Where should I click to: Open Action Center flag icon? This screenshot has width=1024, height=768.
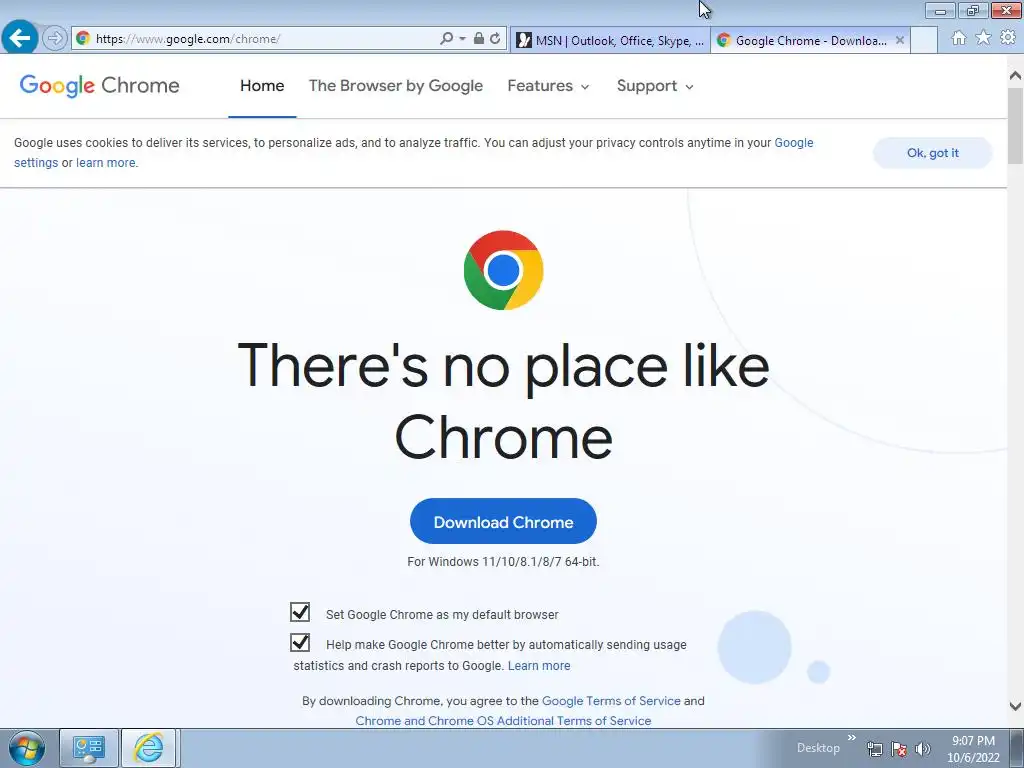[899, 749]
